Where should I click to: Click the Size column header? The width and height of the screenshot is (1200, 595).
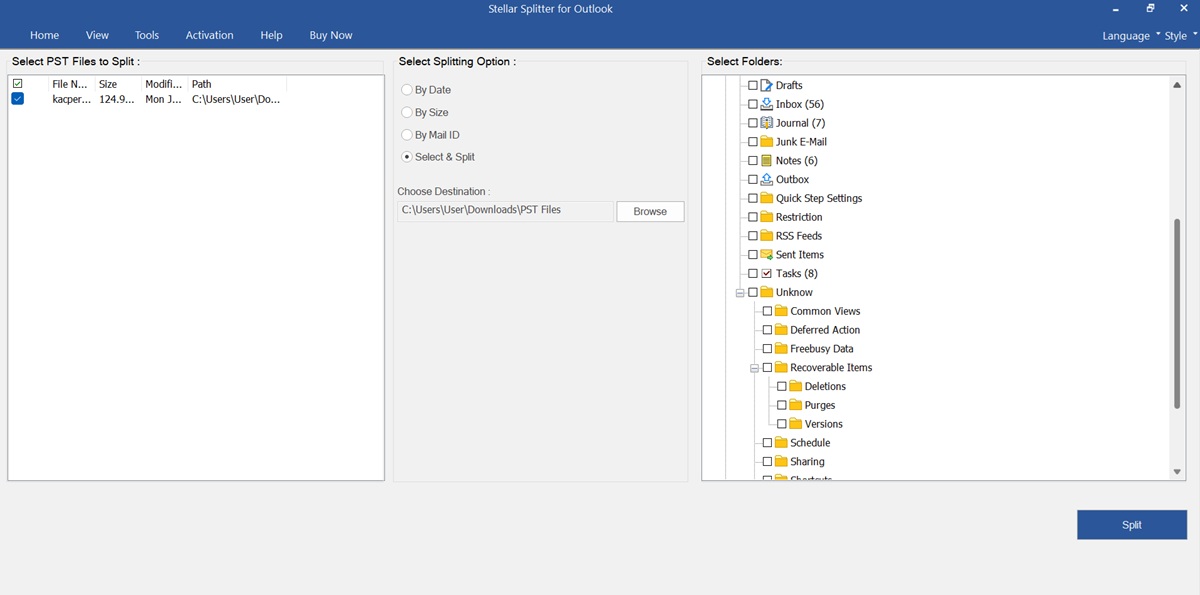coord(118,84)
